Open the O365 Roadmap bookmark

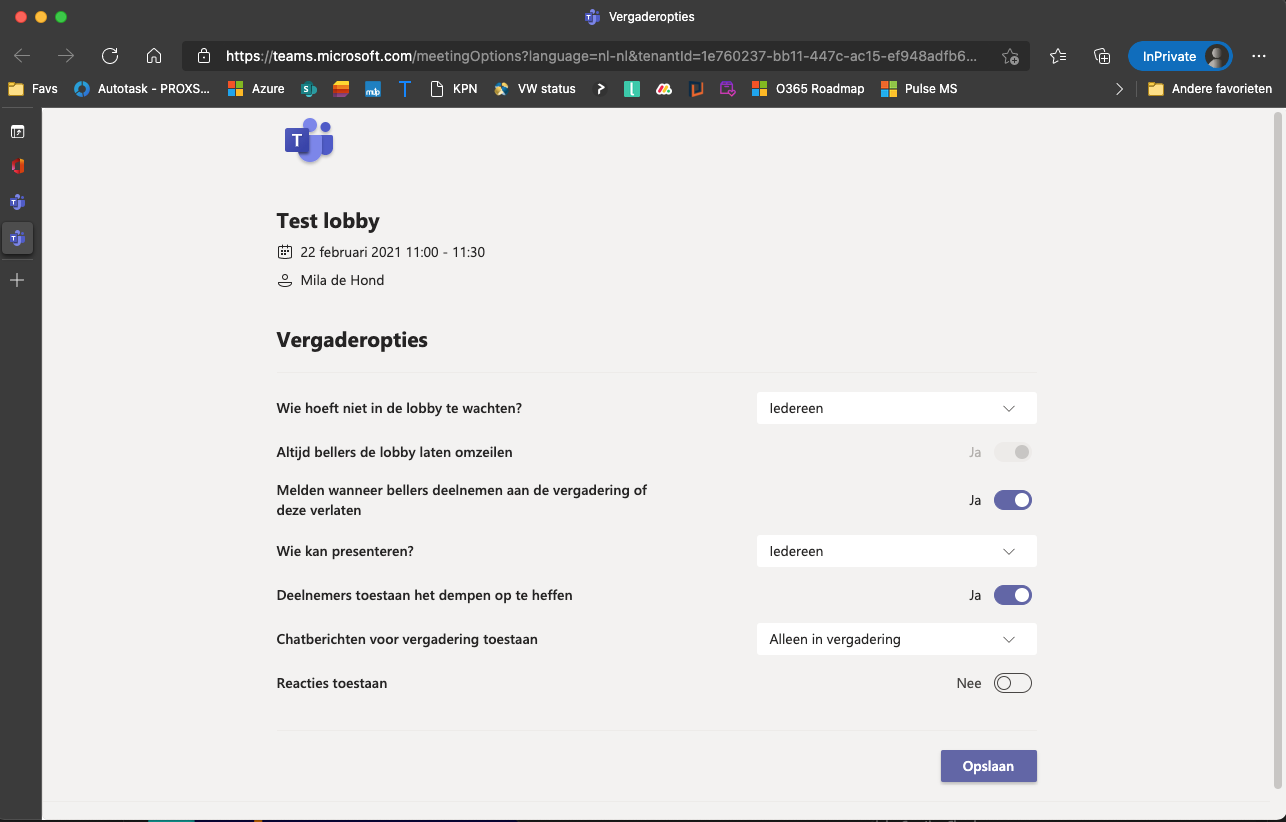pos(808,89)
